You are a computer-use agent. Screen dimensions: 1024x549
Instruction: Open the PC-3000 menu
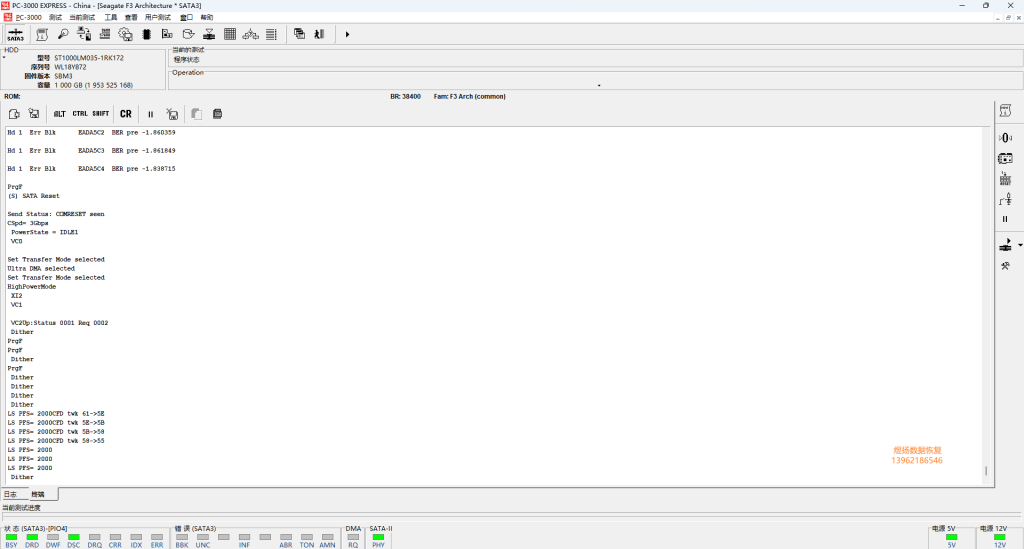click(x=28, y=18)
